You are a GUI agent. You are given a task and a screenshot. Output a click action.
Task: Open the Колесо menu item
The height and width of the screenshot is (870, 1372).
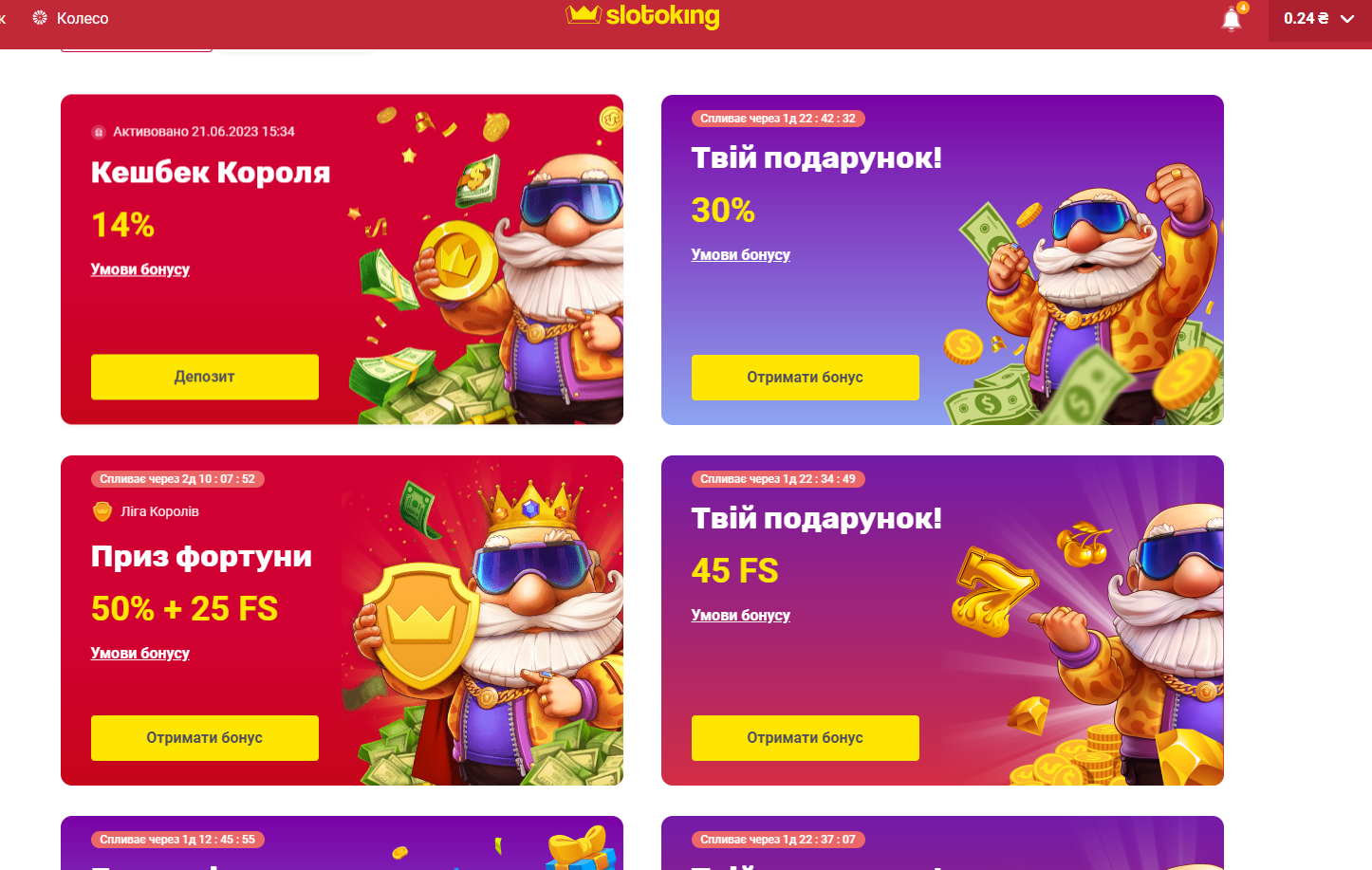point(70,18)
